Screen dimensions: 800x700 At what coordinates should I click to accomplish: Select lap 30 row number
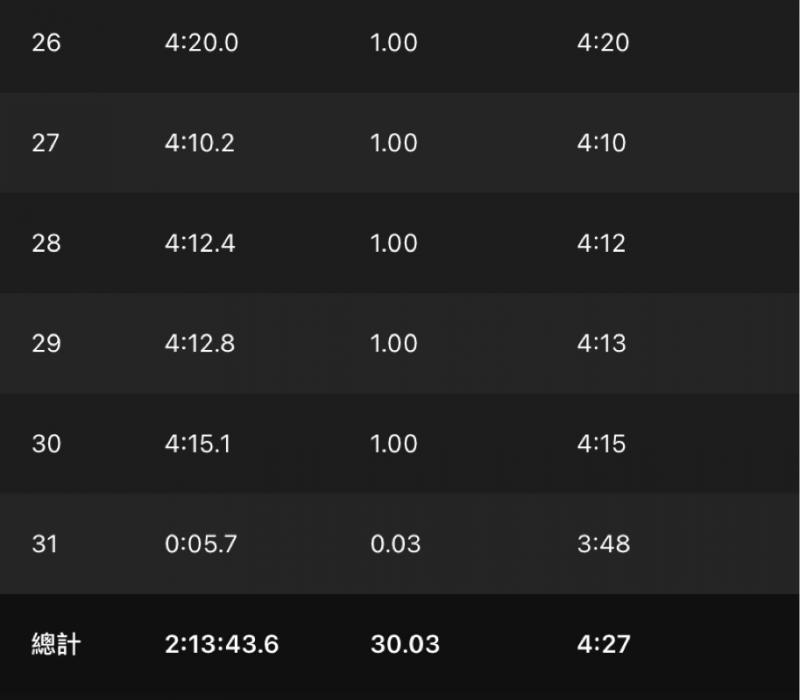(46, 443)
